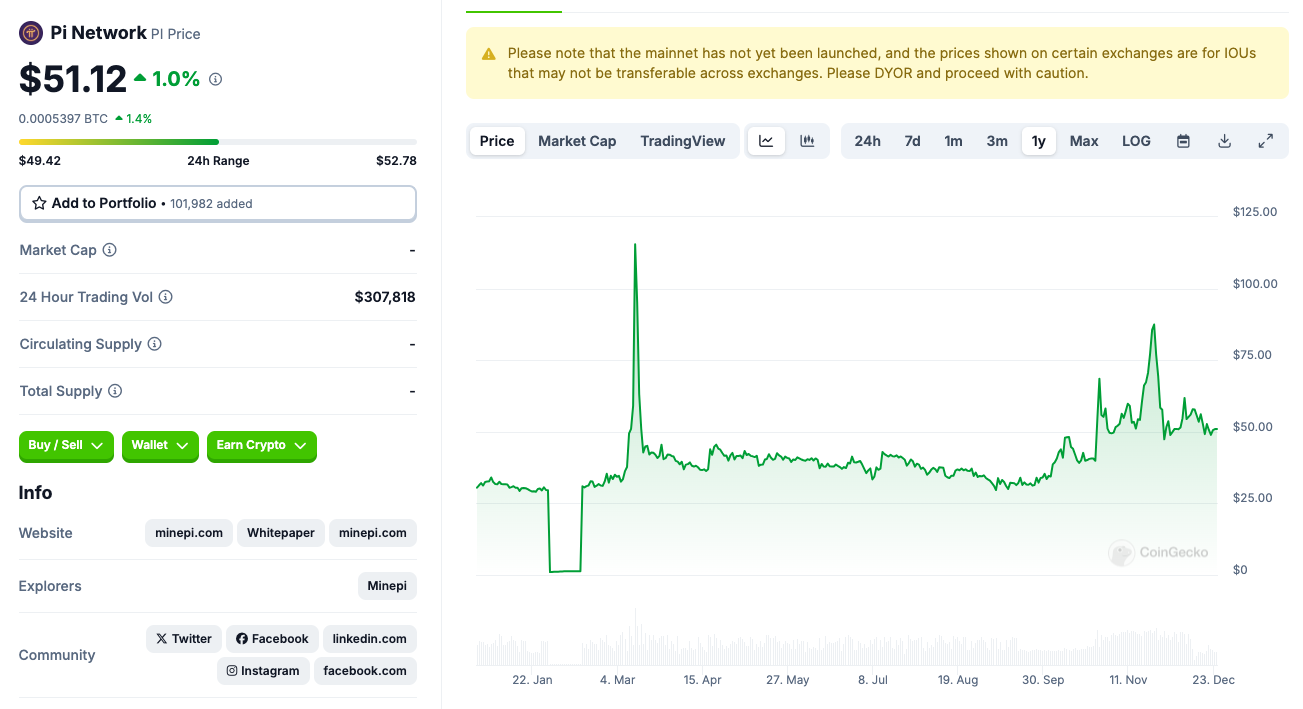
Task: Open the Whitepaper link
Action: coord(281,533)
